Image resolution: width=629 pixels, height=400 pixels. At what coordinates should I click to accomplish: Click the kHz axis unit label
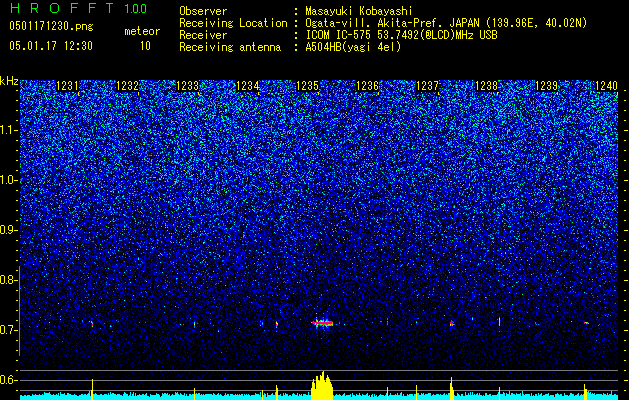pyautogui.click(x=9, y=81)
